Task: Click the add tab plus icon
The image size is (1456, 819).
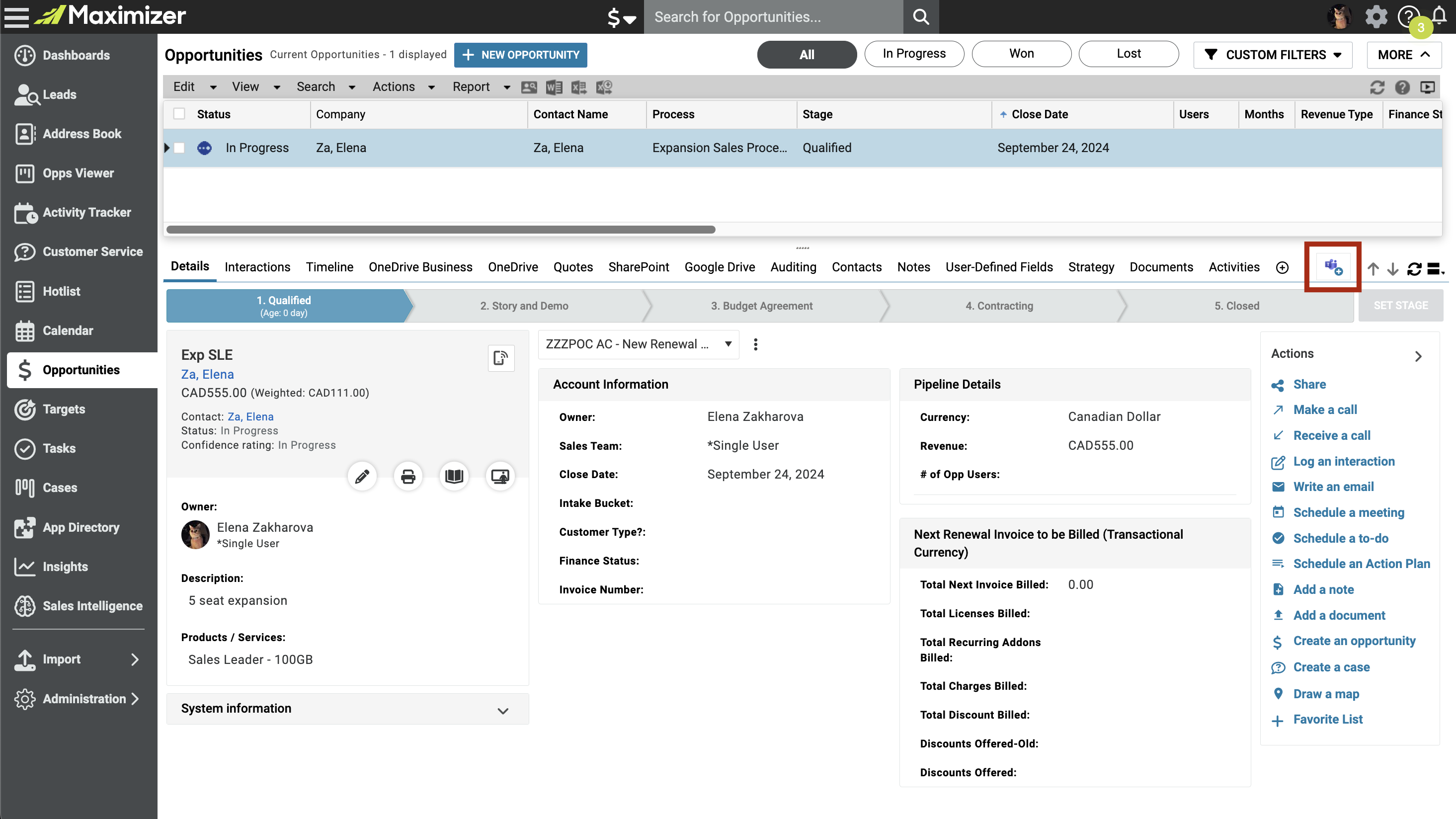Action: tap(1283, 267)
